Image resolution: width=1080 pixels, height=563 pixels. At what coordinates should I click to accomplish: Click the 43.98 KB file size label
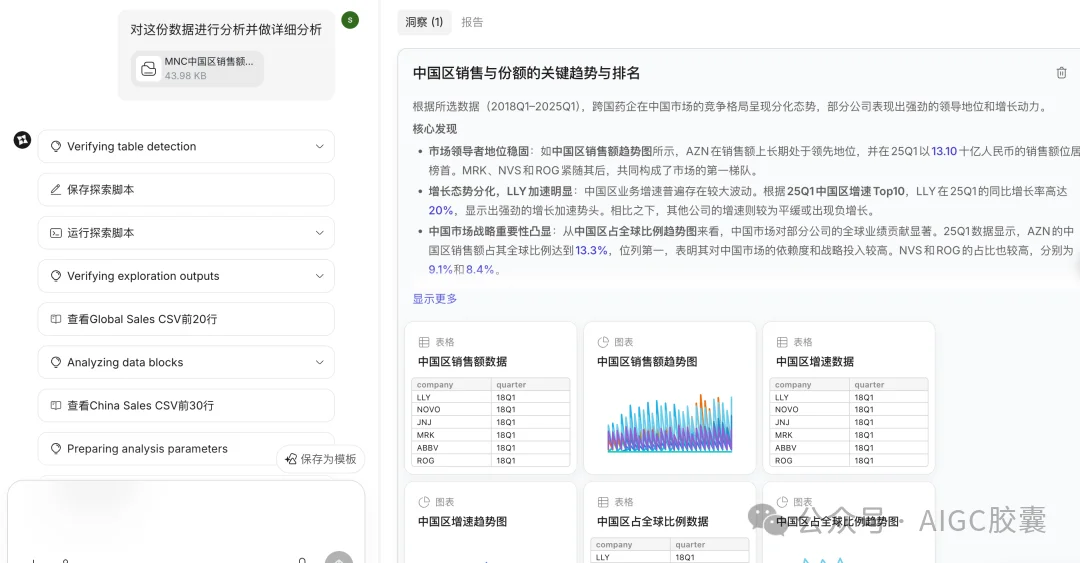pyautogui.click(x=185, y=76)
